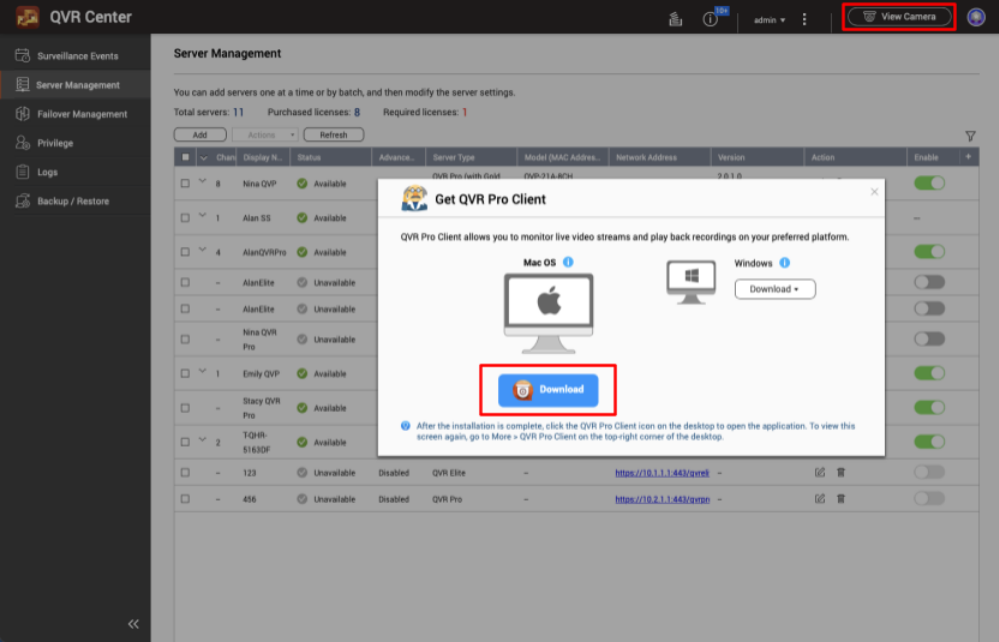The height and width of the screenshot is (642, 999).
Task: Sort by the Status column header
Action: click(331, 157)
